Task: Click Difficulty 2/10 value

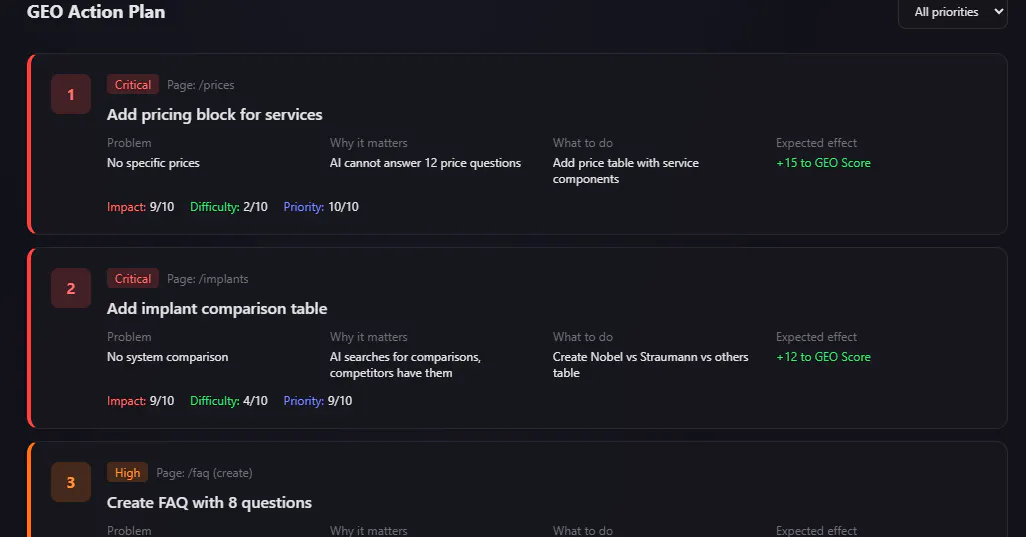Action: (x=229, y=207)
